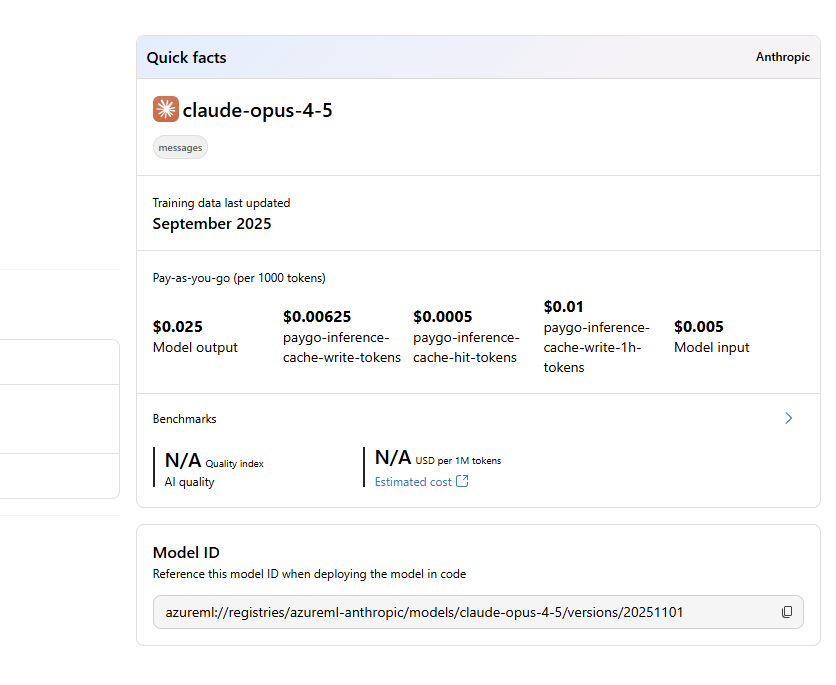Click into the azureml model ID field
836x685 pixels.
[478, 612]
